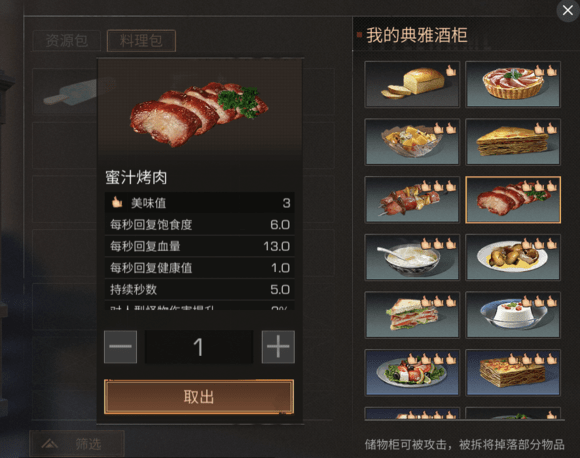
Task: Select the layered sandwich item
Action: coord(412,315)
